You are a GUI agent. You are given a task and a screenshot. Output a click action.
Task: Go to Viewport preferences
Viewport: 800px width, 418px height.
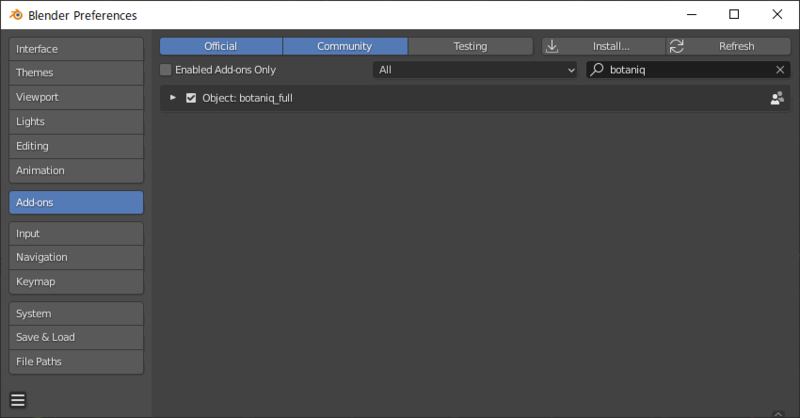tap(76, 97)
